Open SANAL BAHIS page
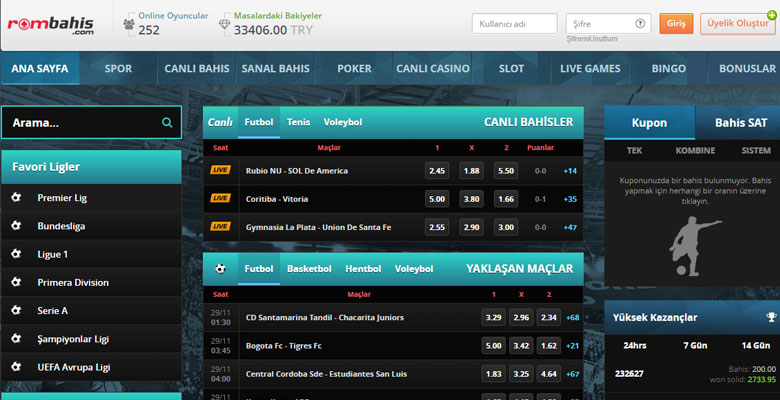The height and width of the screenshot is (400, 780). 276,68
